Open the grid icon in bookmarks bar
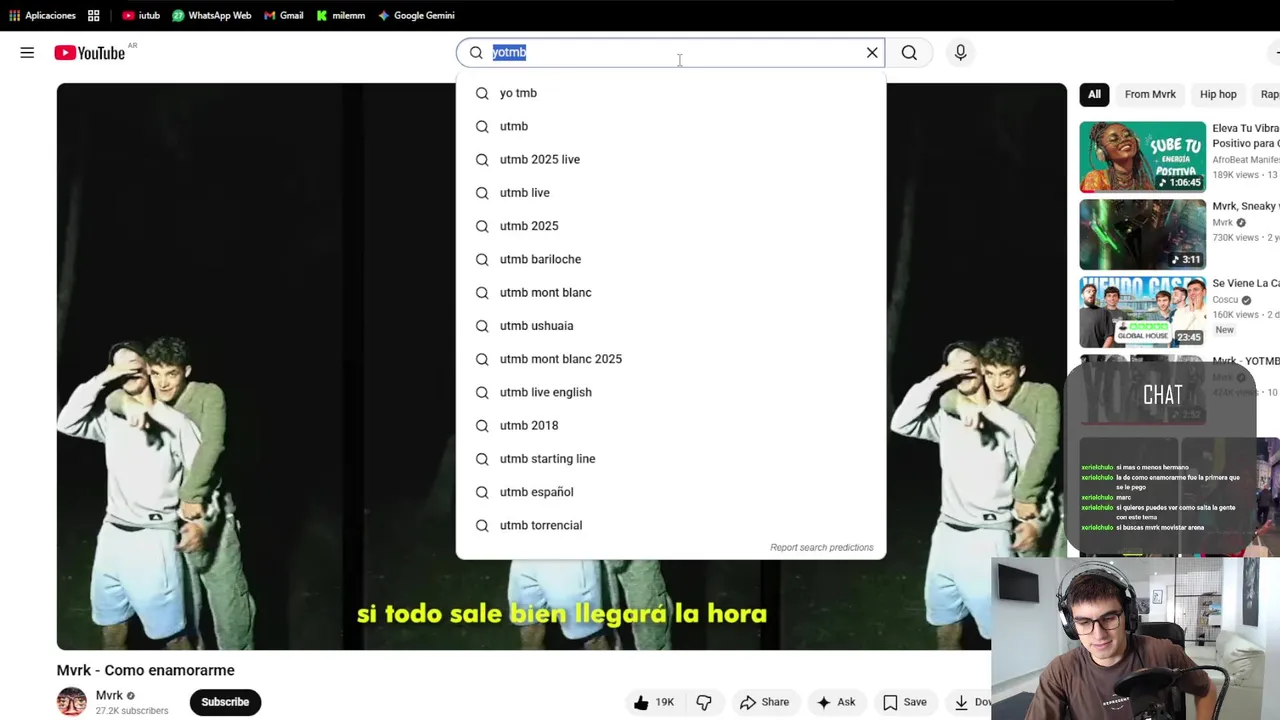The height and width of the screenshot is (720, 1280). [x=93, y=15]
